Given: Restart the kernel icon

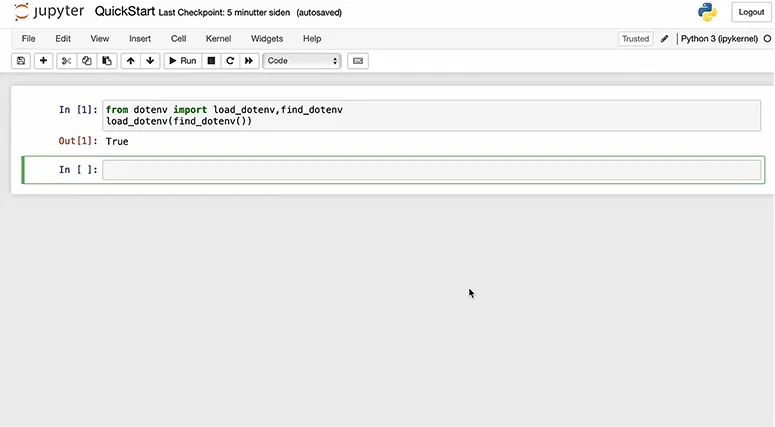Looking at the screenshot, I should point(229,61).
